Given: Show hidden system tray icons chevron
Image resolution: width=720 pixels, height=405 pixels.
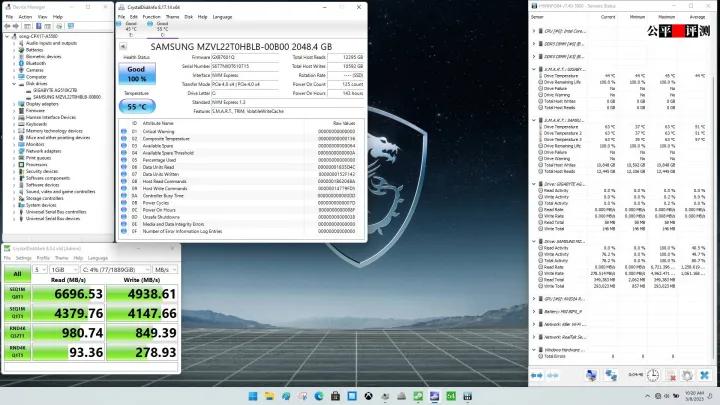Looking at the screenshot, I should [647, 396].
